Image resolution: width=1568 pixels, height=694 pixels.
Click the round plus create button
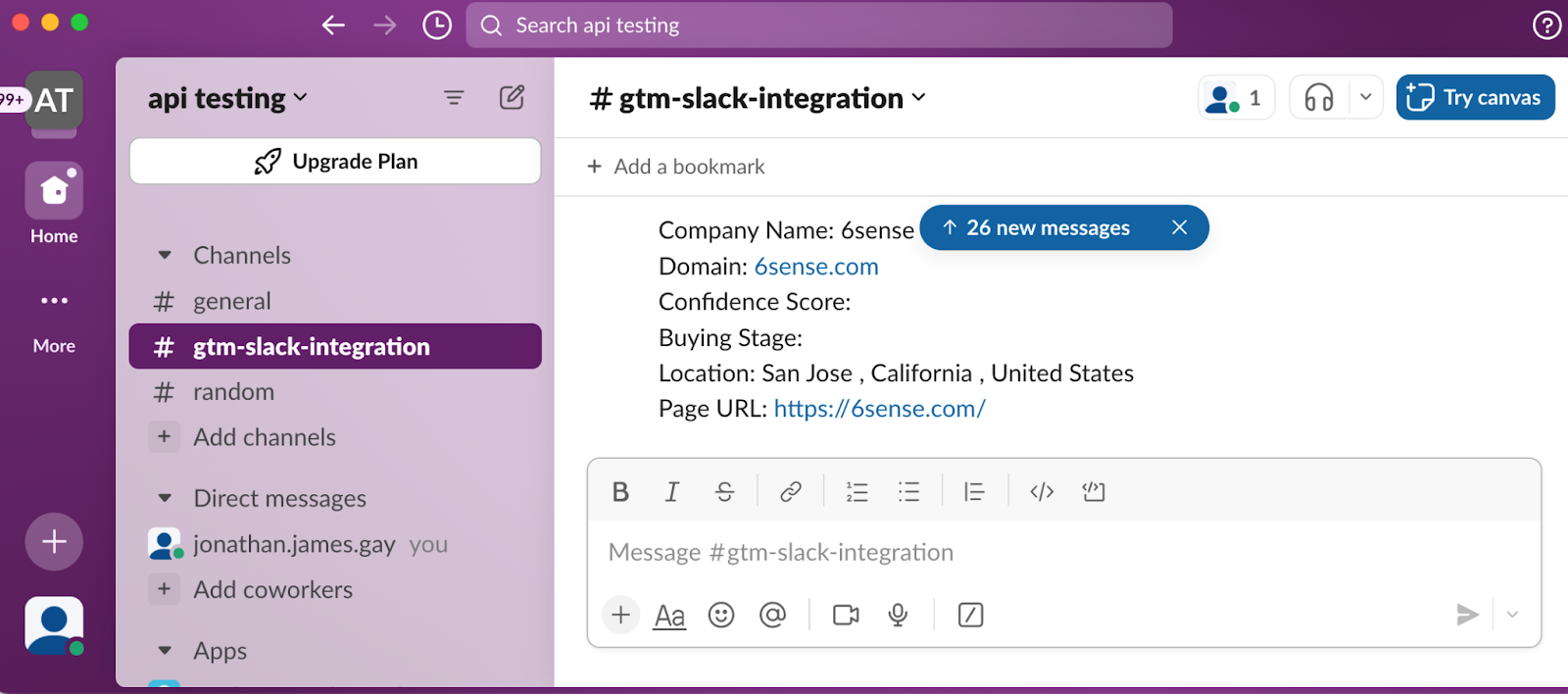(x=54, y=541)
